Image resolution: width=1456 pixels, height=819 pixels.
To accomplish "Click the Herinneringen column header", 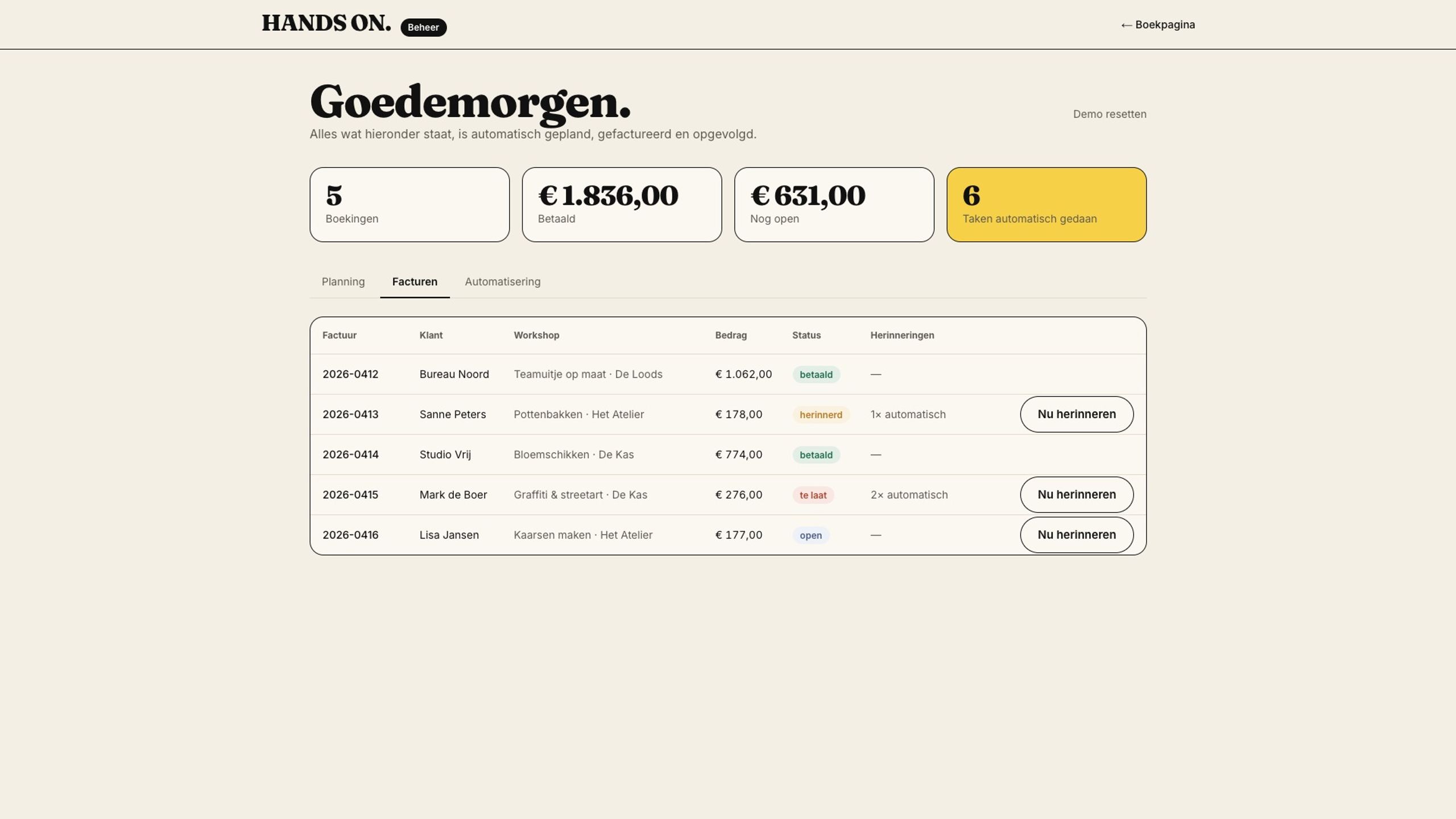I will (902, 335).
